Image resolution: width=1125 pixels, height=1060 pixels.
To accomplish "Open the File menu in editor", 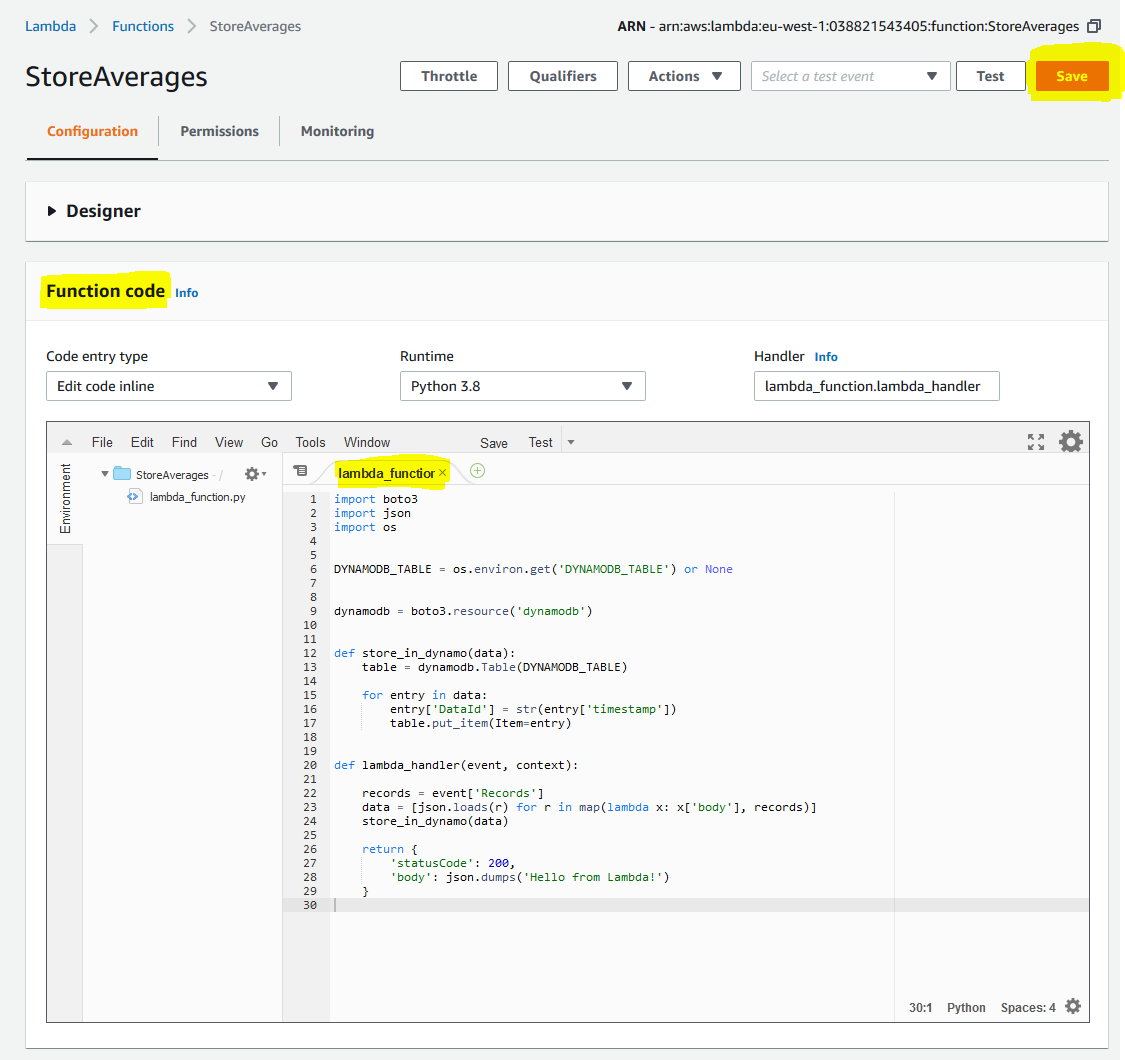I will (102, 442).
